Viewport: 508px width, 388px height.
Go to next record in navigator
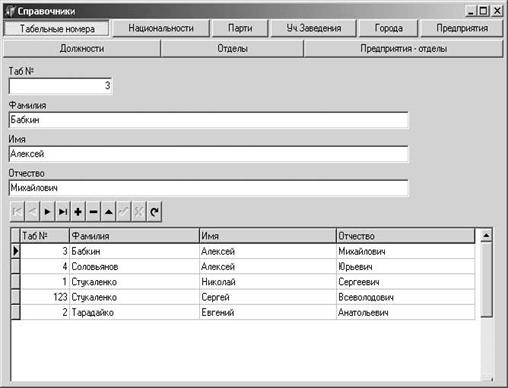click(x=47, y=212)
